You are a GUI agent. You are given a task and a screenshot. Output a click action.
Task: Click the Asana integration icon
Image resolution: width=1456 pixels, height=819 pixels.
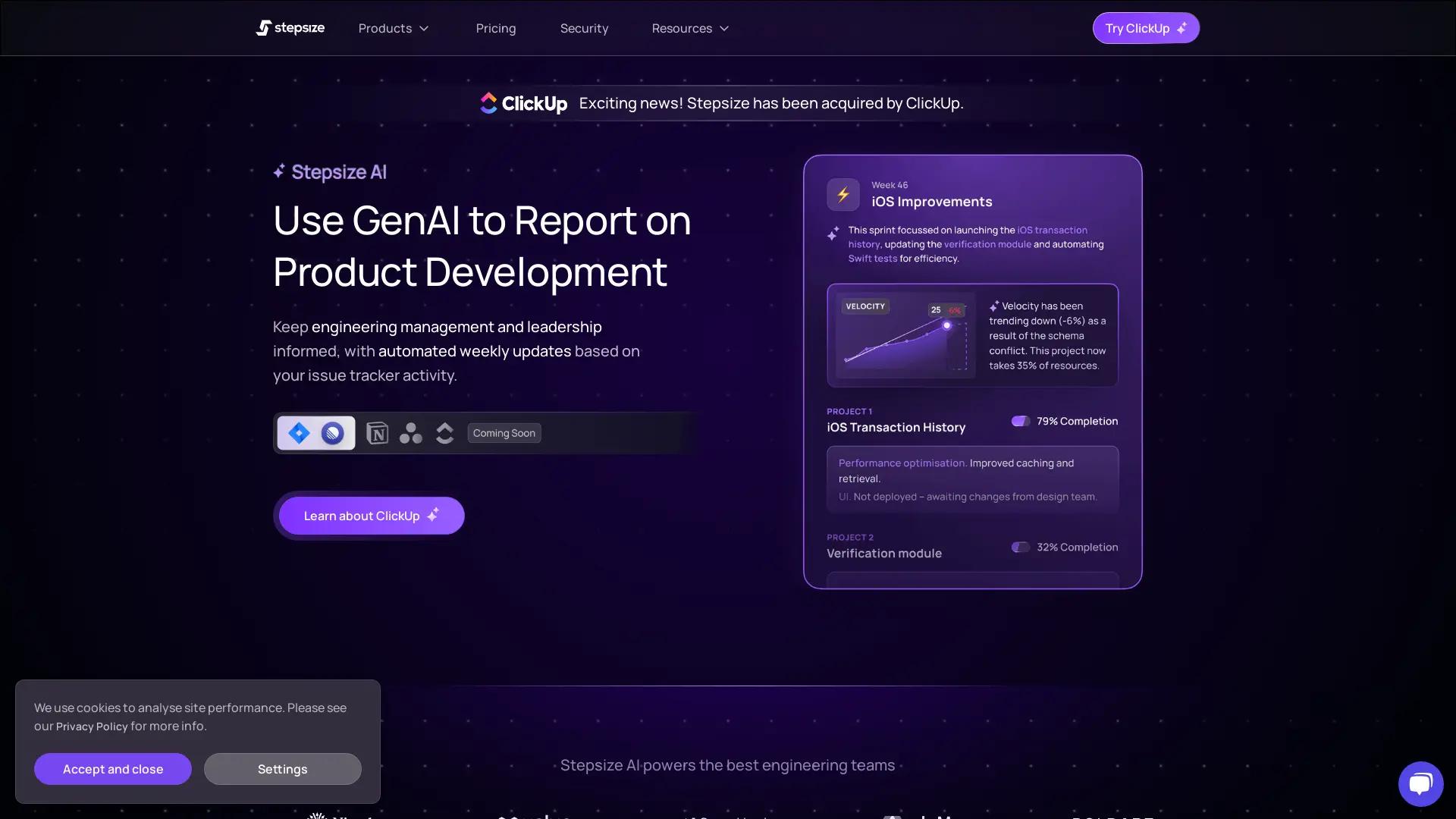(411, 433)
